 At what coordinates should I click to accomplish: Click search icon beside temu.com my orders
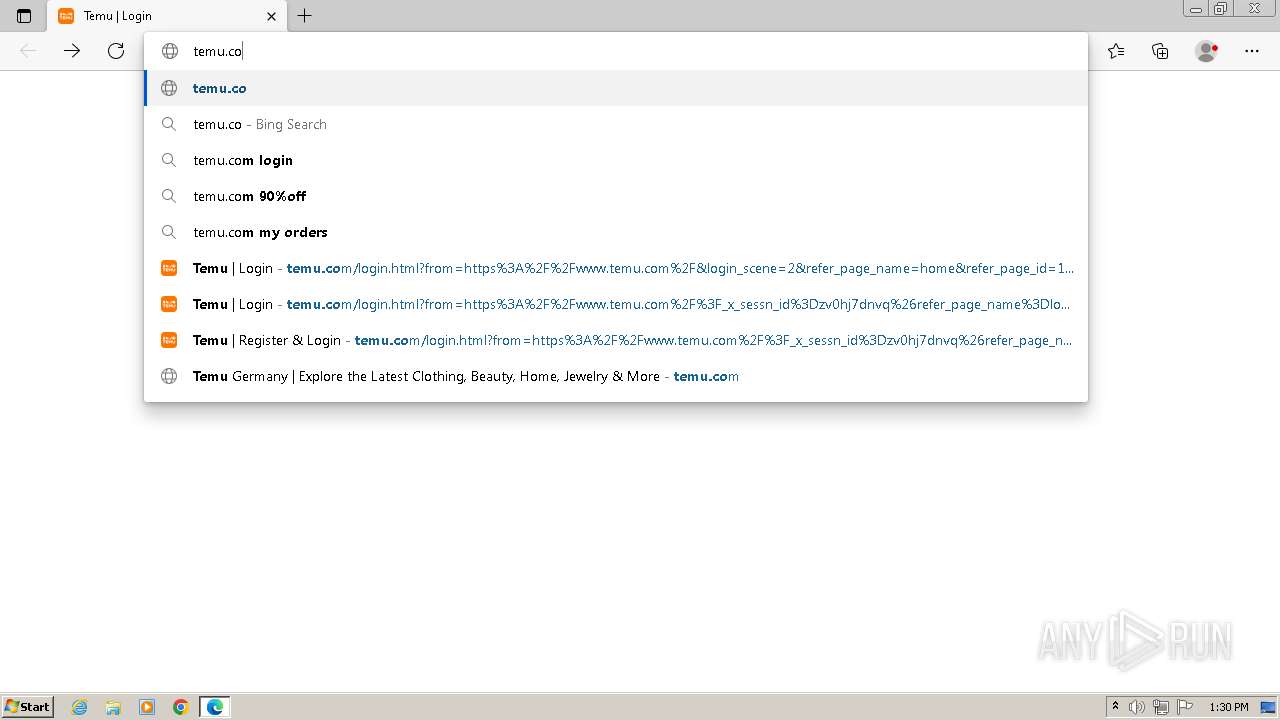(x=169, y=232)
